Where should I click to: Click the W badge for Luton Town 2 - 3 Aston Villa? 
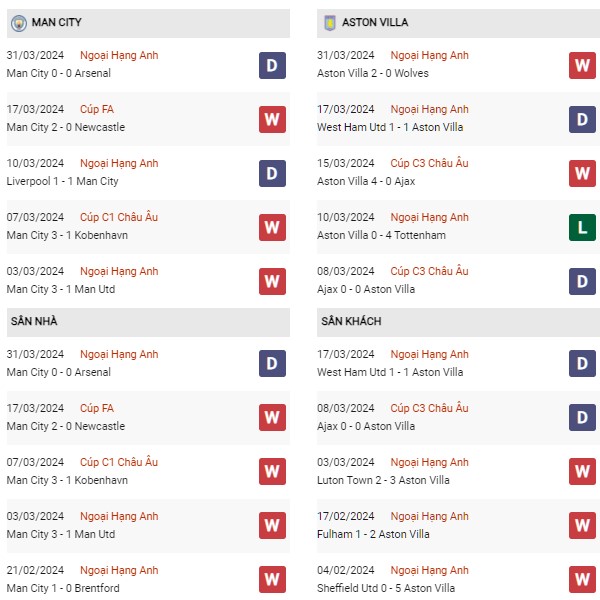pyautogui.click(x=582, y=471)
